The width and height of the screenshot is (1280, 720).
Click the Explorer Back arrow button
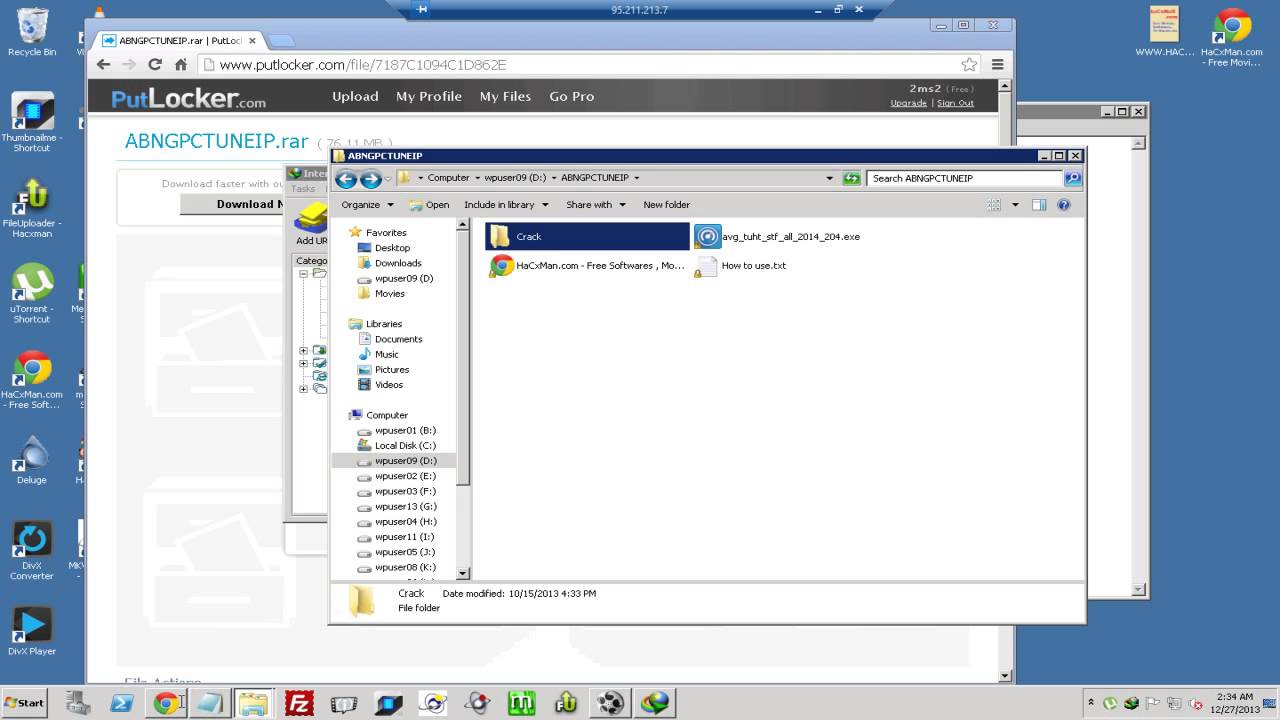346,179
